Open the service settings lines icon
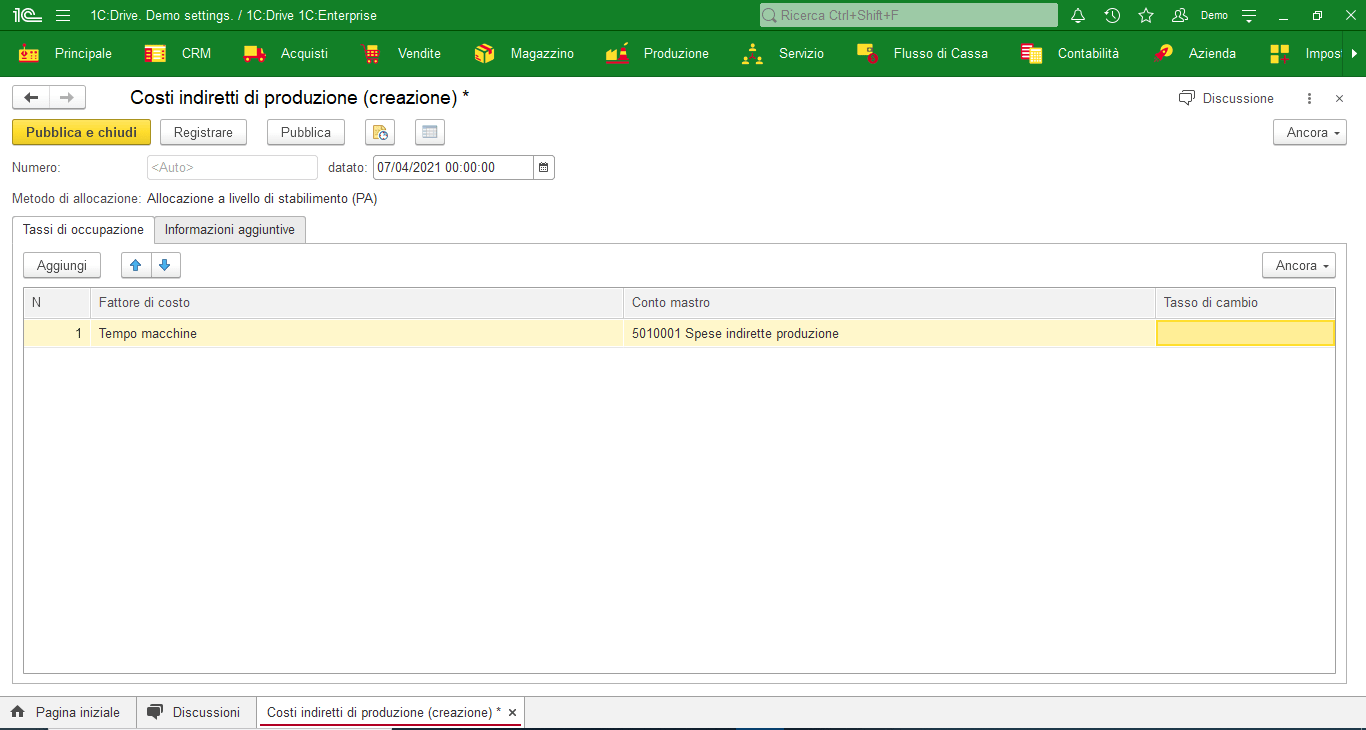The width and height of the screenshot is (1366, 730). pyautogui.click(x=1249, y=16)
